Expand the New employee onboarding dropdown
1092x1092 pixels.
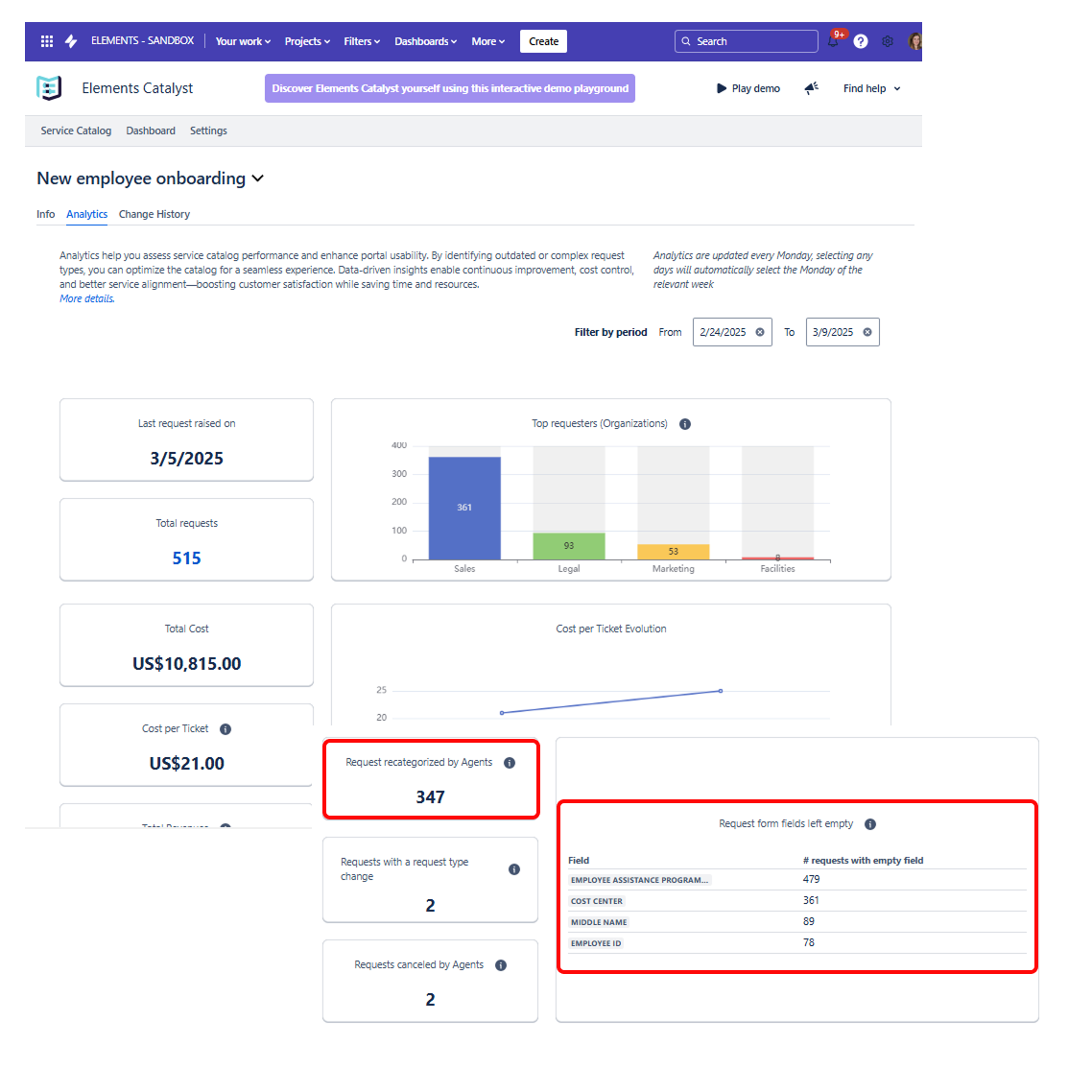(257, 178)
